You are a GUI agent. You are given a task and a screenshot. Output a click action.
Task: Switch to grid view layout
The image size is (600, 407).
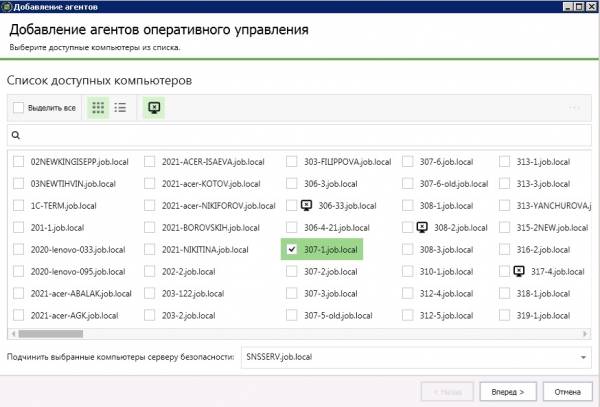[99, 108]
